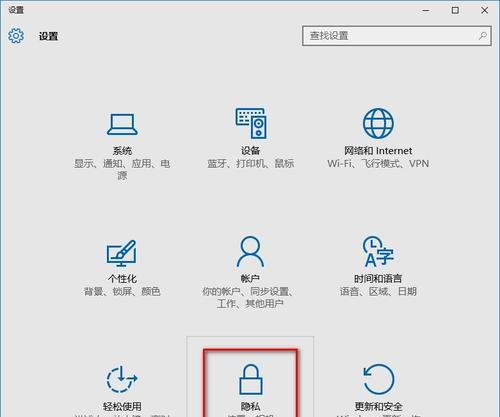Open the Ease of Access (轻松使用) icon
This screenshot has width=500, height=417.
point(122,379)
